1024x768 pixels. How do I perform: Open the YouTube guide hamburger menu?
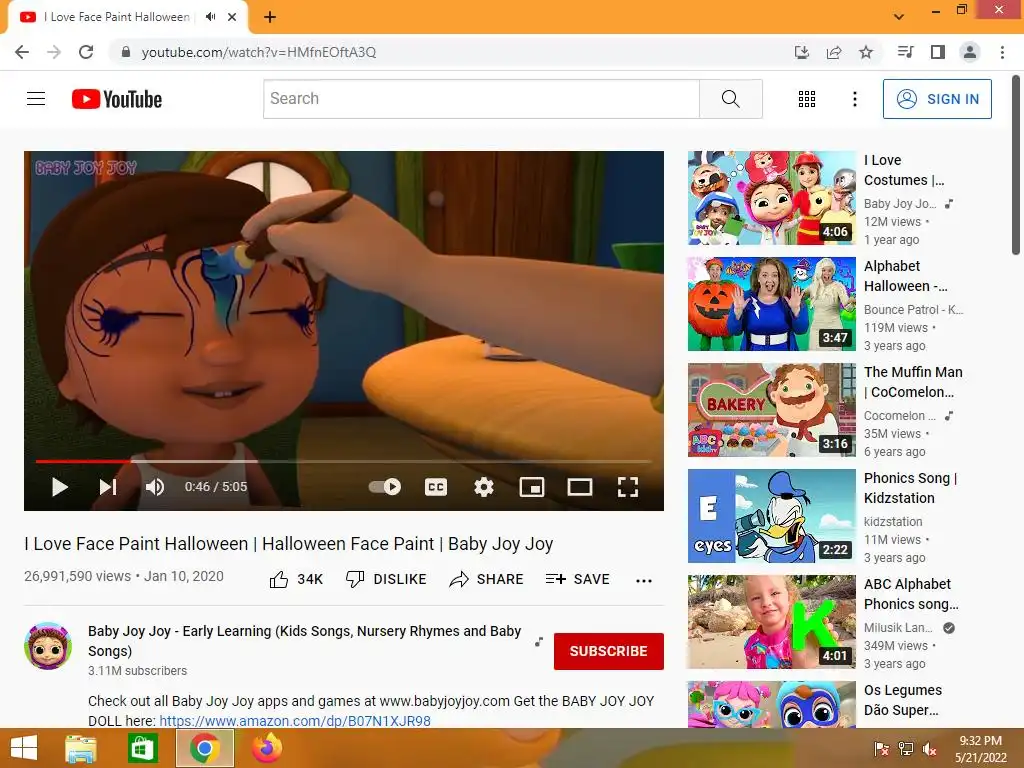pyautogui.click(x=36, y=99)
